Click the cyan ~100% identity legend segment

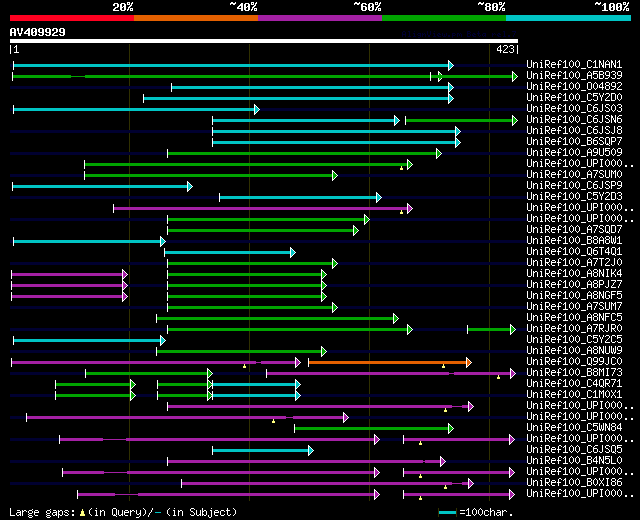coord(569,18)
